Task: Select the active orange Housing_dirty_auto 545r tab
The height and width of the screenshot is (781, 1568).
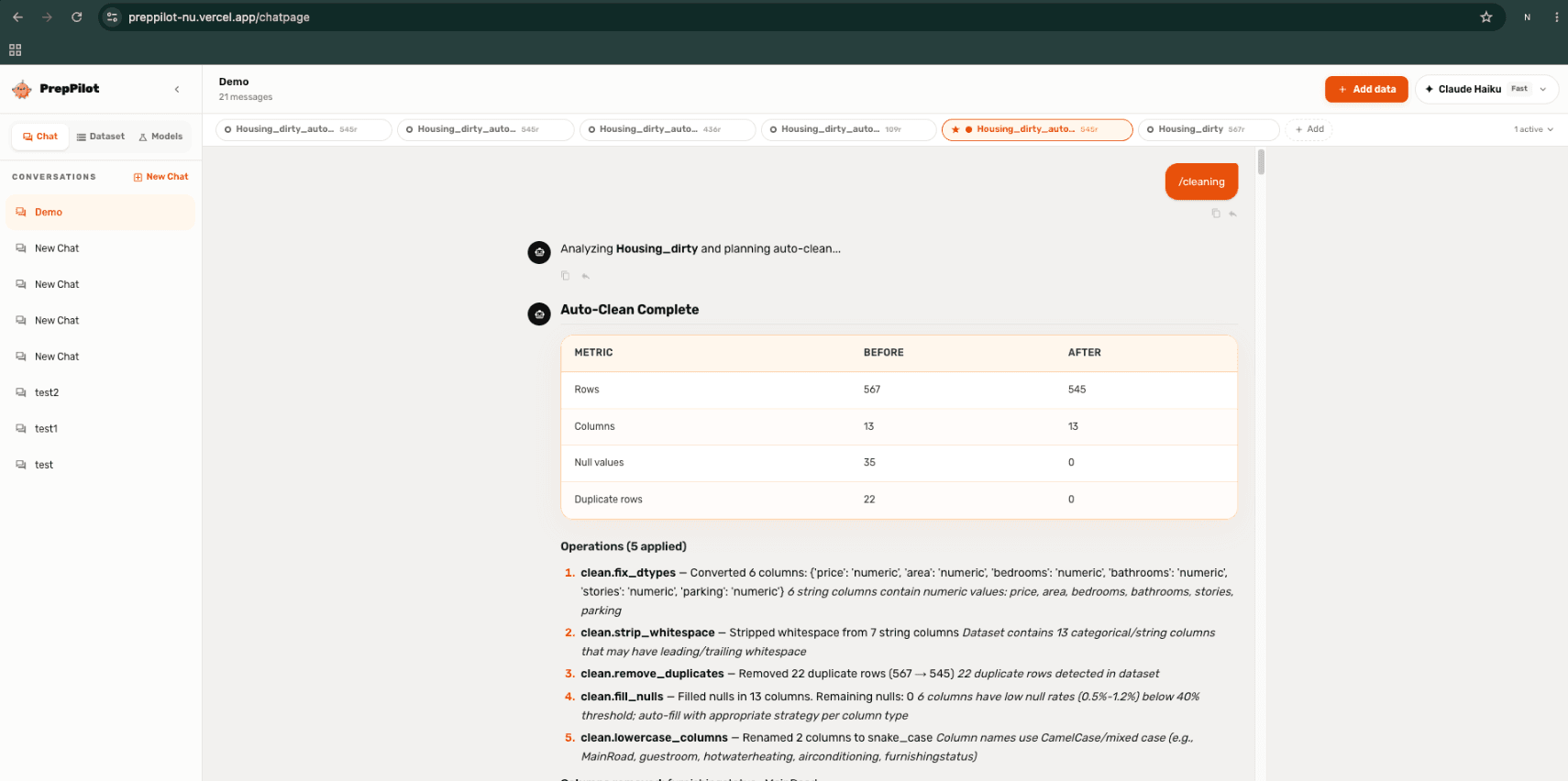Action: (1037, 129)
